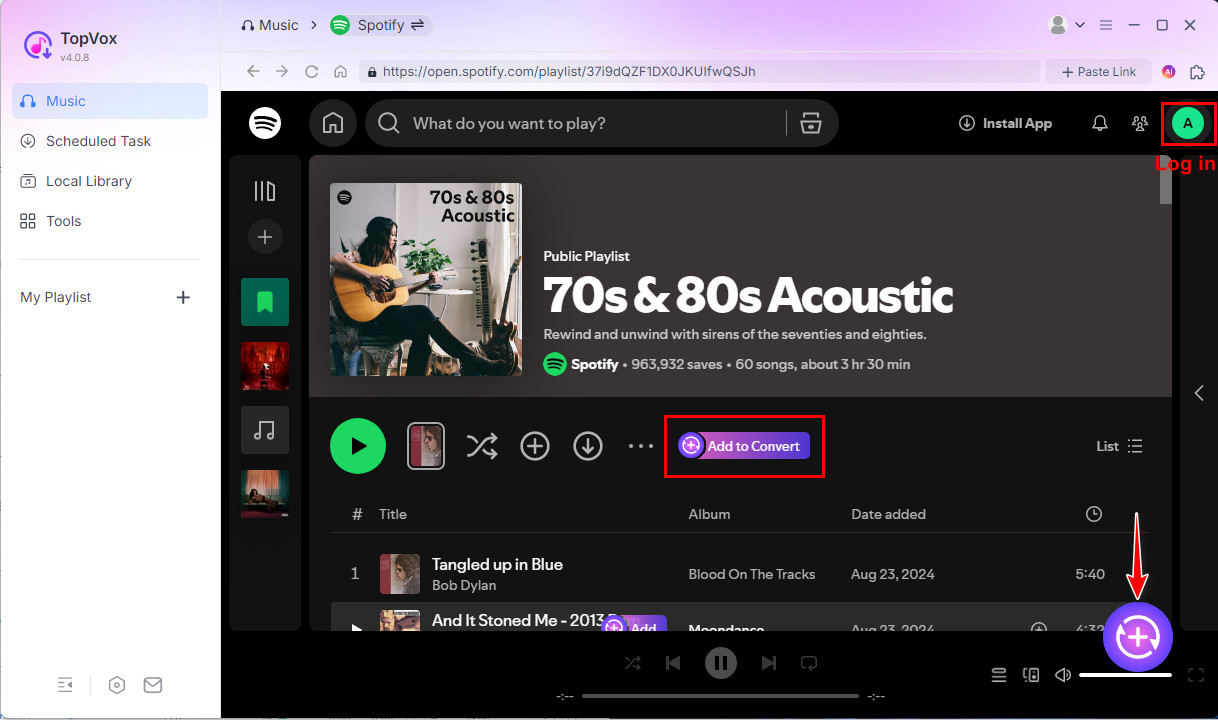
Task: Open more options three dots for playlist
Action: 640,446
